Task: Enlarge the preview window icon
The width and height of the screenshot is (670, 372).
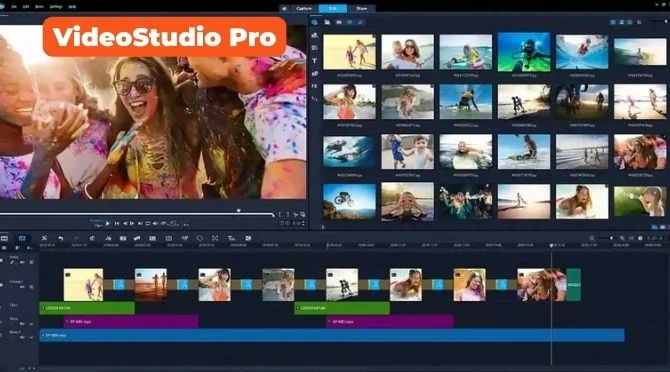Action: coord(303,215)
